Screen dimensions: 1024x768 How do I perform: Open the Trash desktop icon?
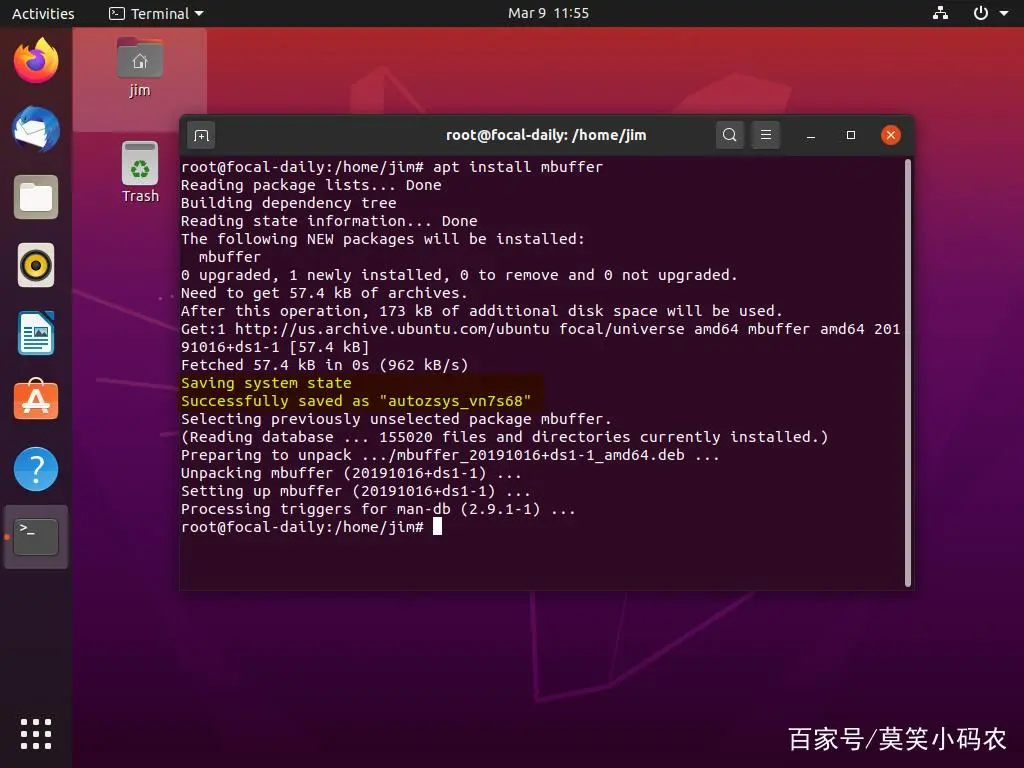click(140, 173)
